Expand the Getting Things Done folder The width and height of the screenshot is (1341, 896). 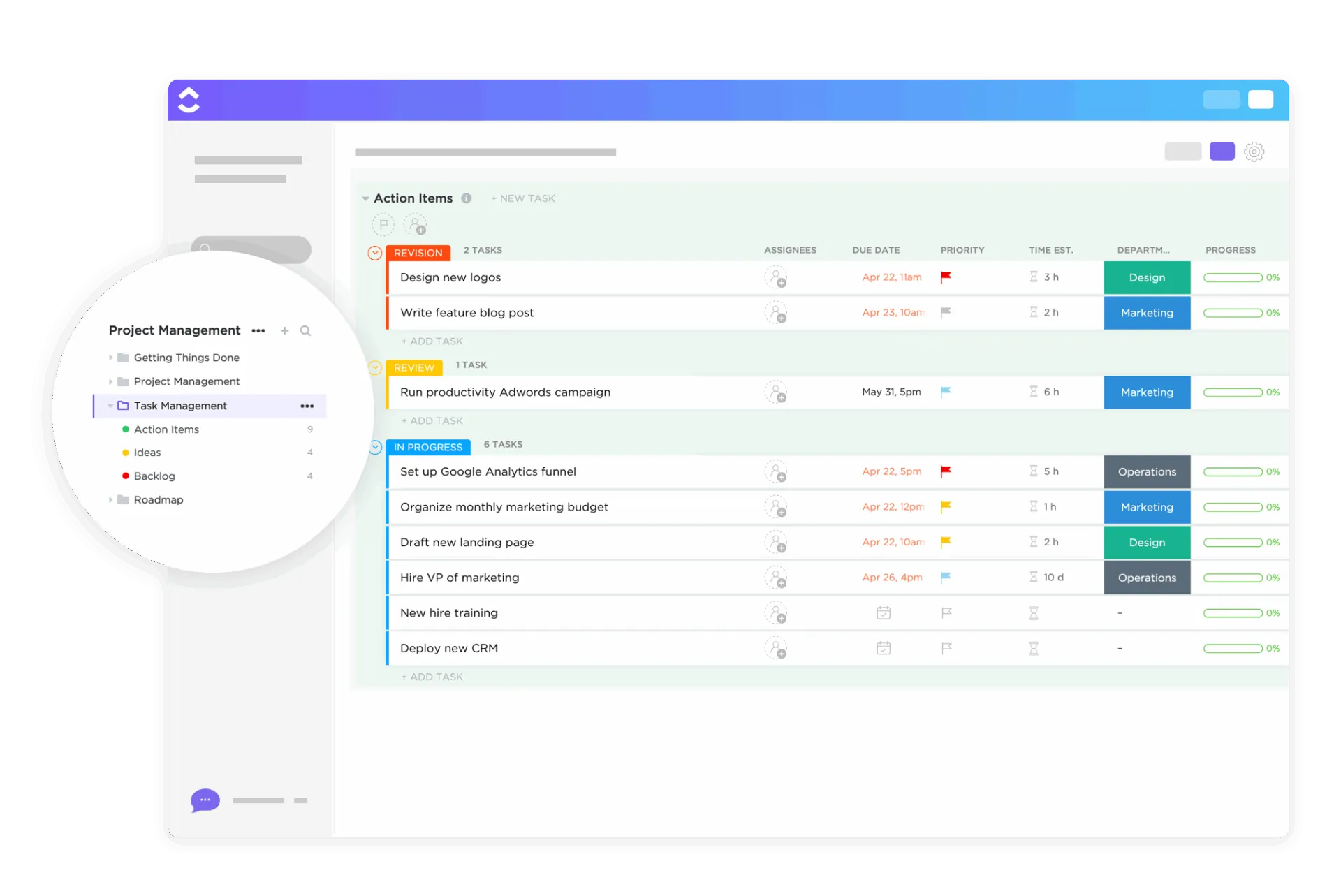pos(110,358)
